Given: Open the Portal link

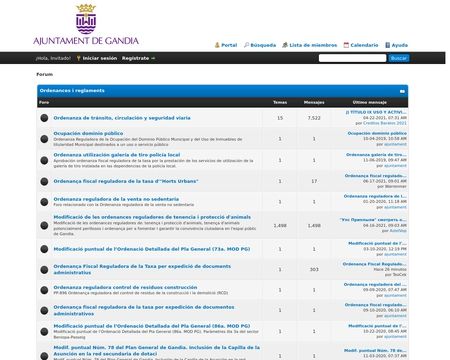Looking at the screenshot, I should [229, 45].
